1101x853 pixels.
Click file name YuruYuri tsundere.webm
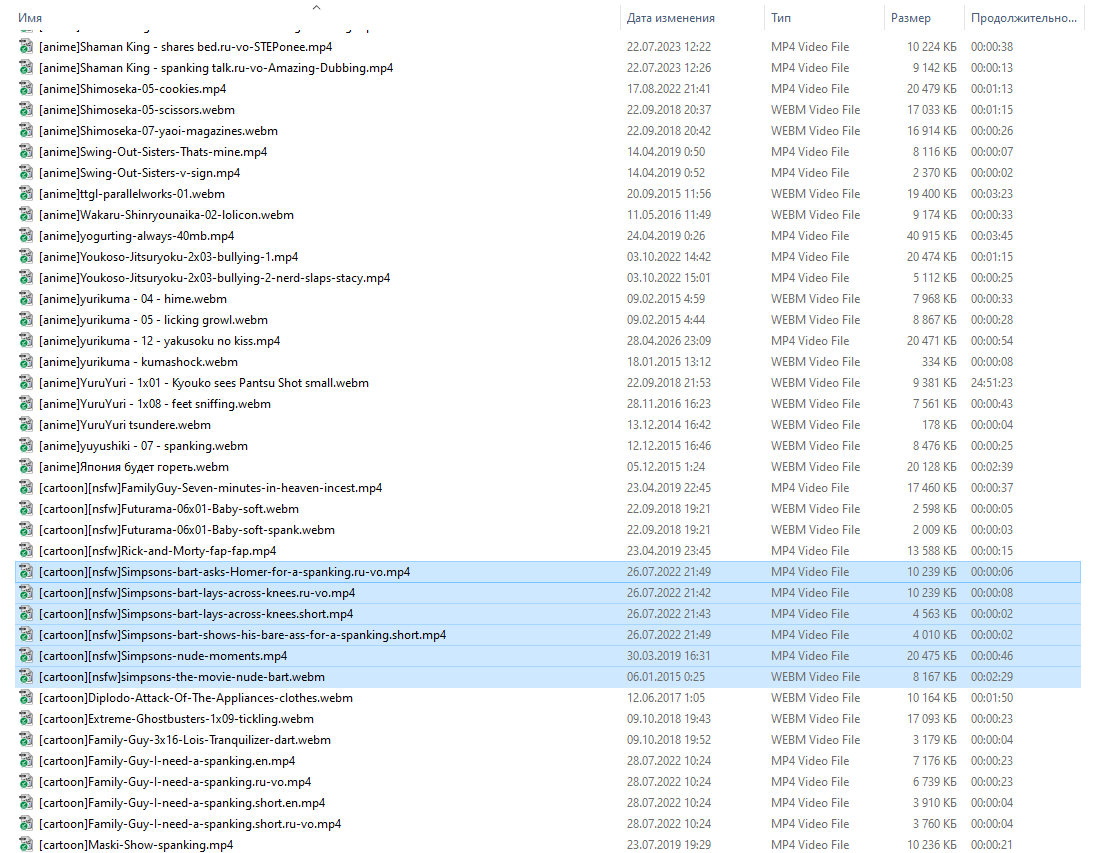125,425
